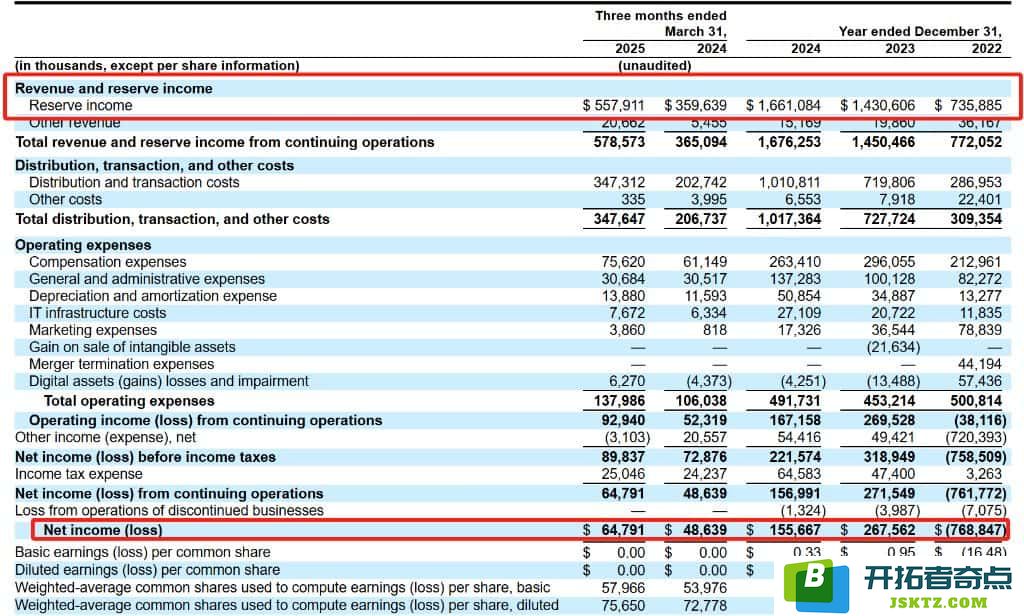Select 'IT infrastructure costs' label
The image size is (1024, 616).
pos(97,313)
